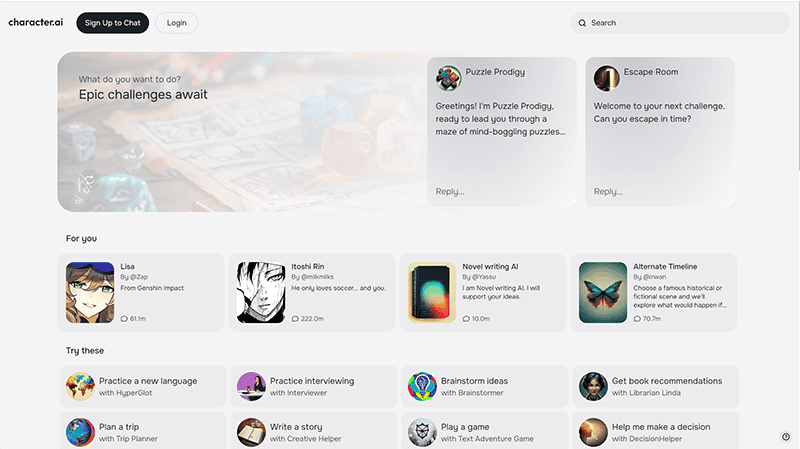
Task: Click creator name By @milkmilks
Action: (x=312, y=277)
